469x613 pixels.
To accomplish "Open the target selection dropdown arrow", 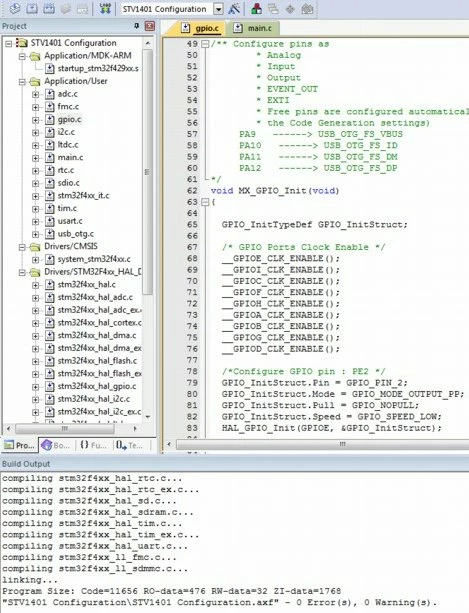I will 219,9.
